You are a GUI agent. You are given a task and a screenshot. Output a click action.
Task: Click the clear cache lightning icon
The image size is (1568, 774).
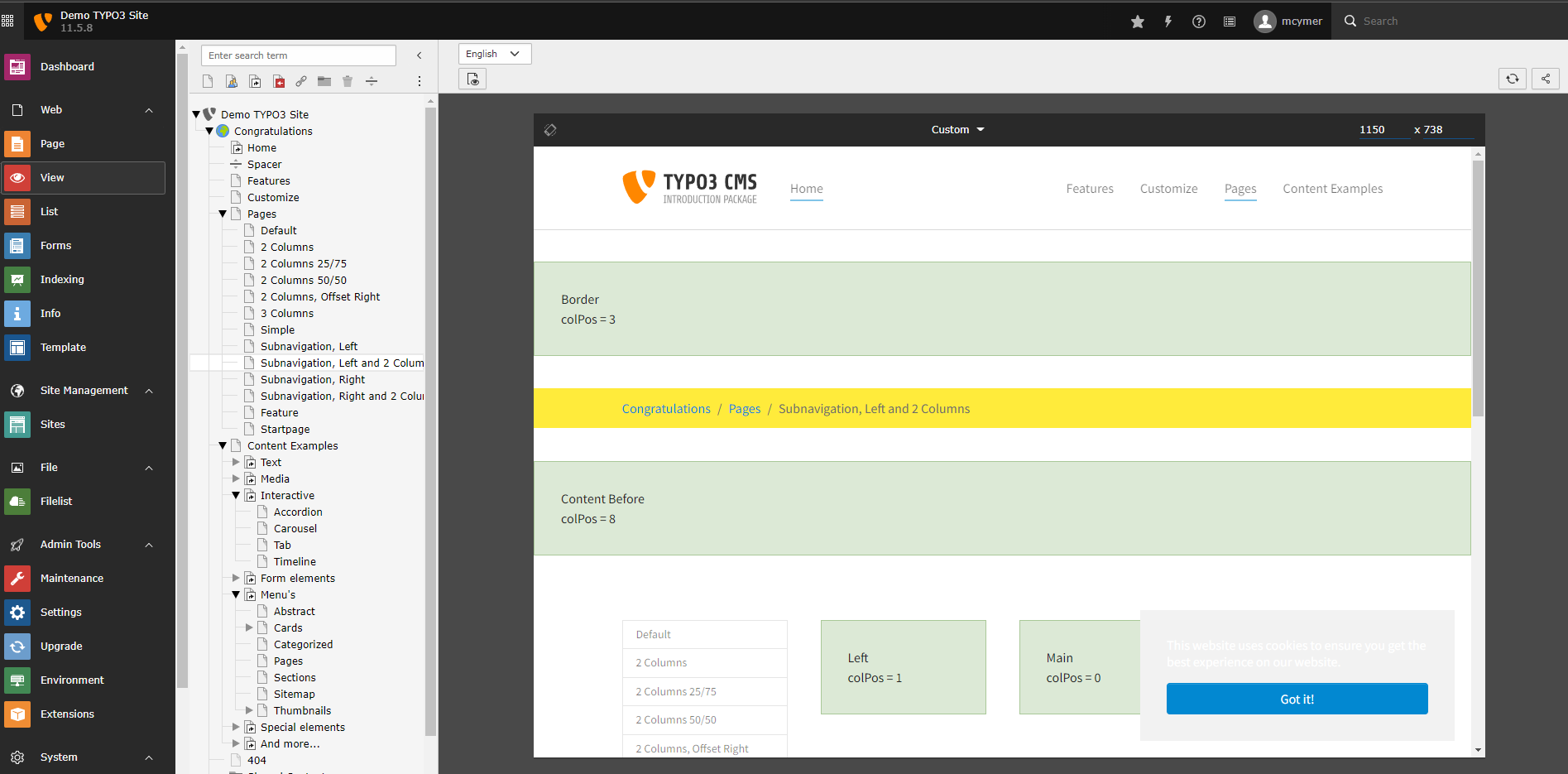tap(1168, 21)
